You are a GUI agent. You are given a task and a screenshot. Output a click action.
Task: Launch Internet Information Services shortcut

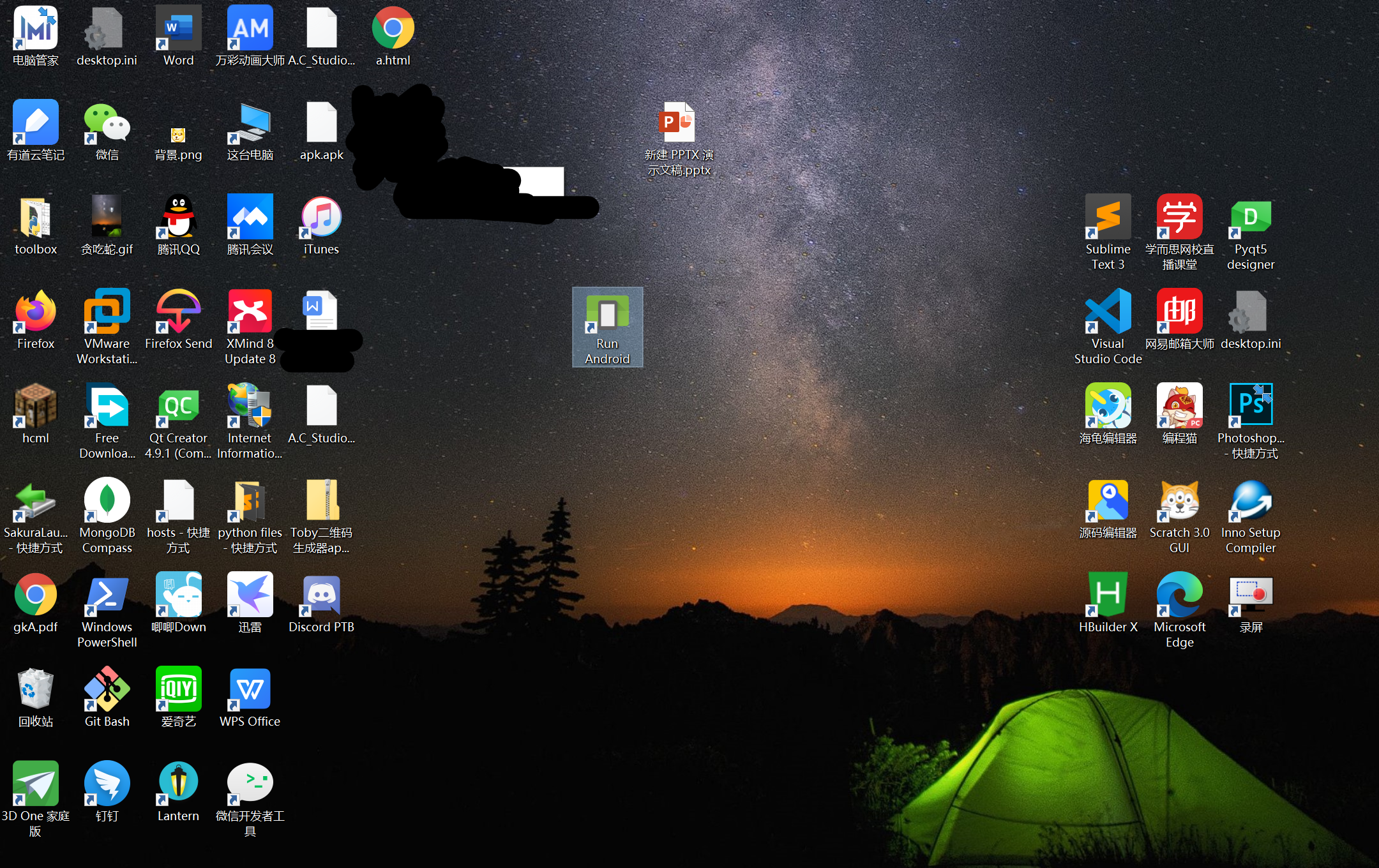tap(250, 422)
